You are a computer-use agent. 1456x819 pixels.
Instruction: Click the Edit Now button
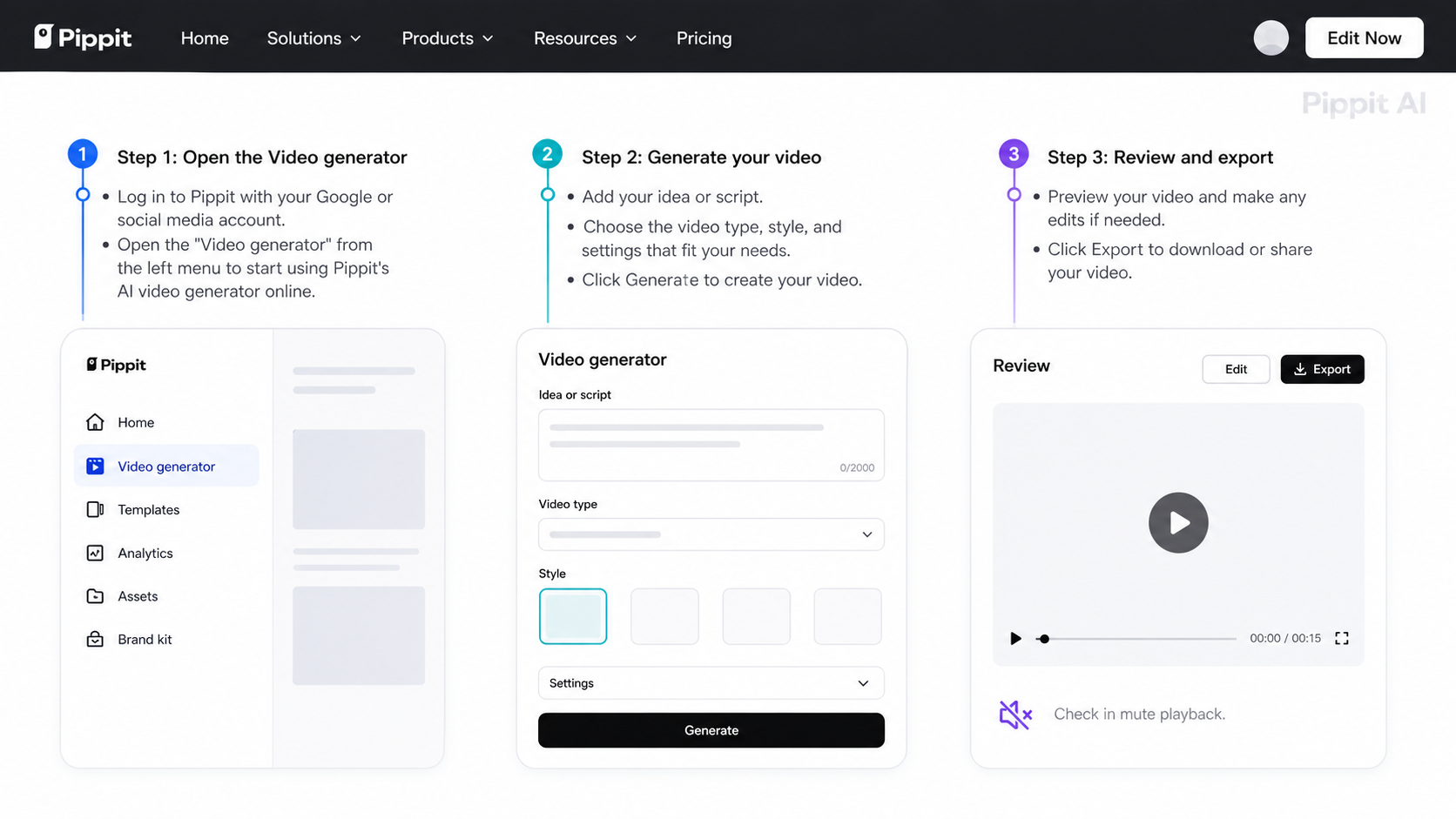pos(1364,37)
